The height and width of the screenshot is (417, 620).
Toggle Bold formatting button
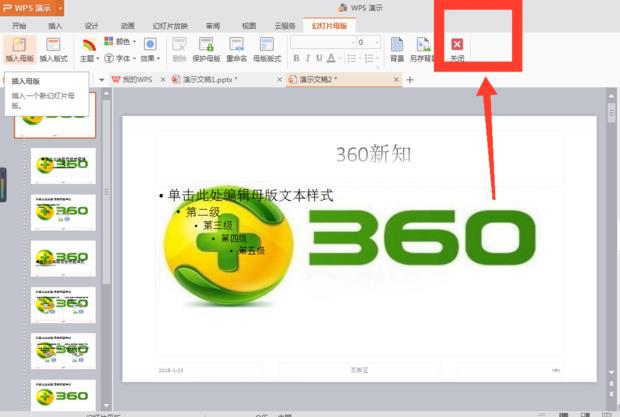(x=296, y=58)
